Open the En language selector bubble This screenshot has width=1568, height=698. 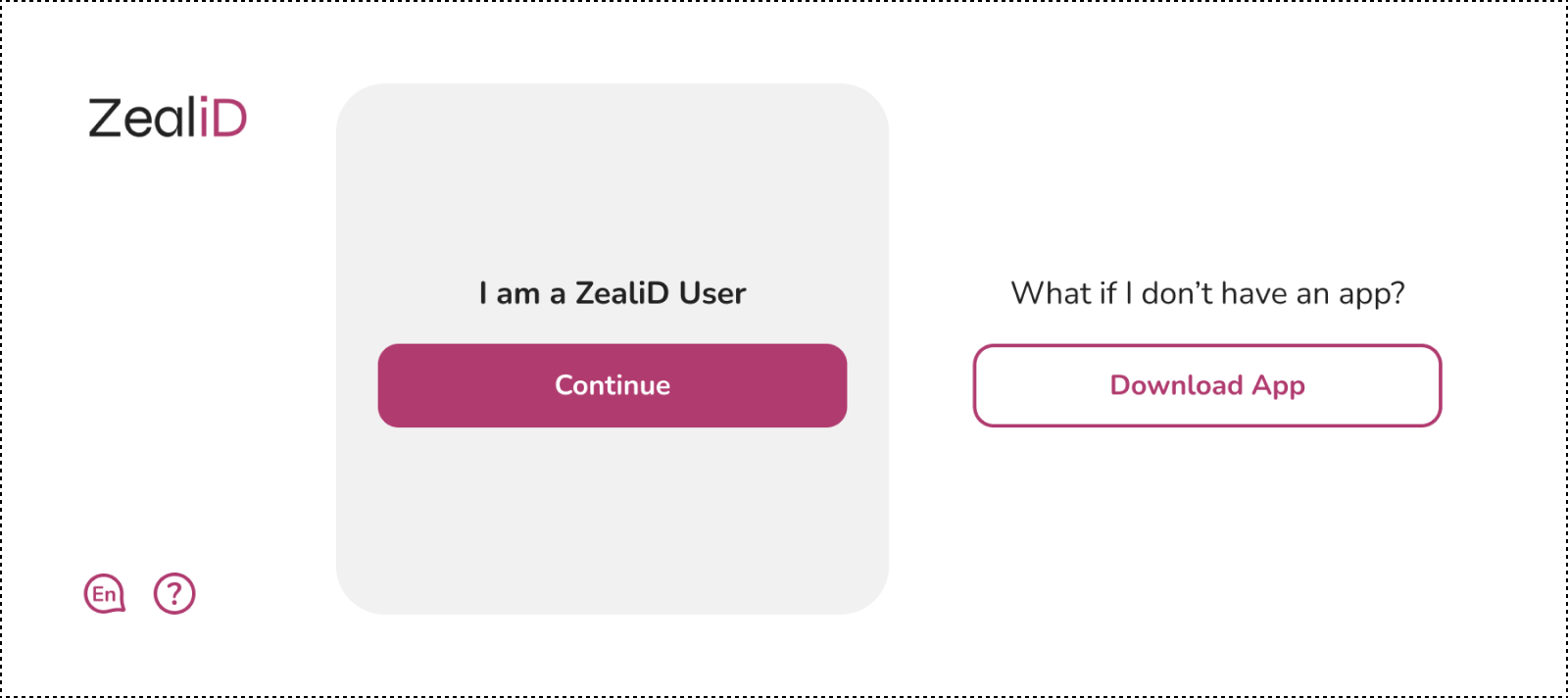point(104,593)
